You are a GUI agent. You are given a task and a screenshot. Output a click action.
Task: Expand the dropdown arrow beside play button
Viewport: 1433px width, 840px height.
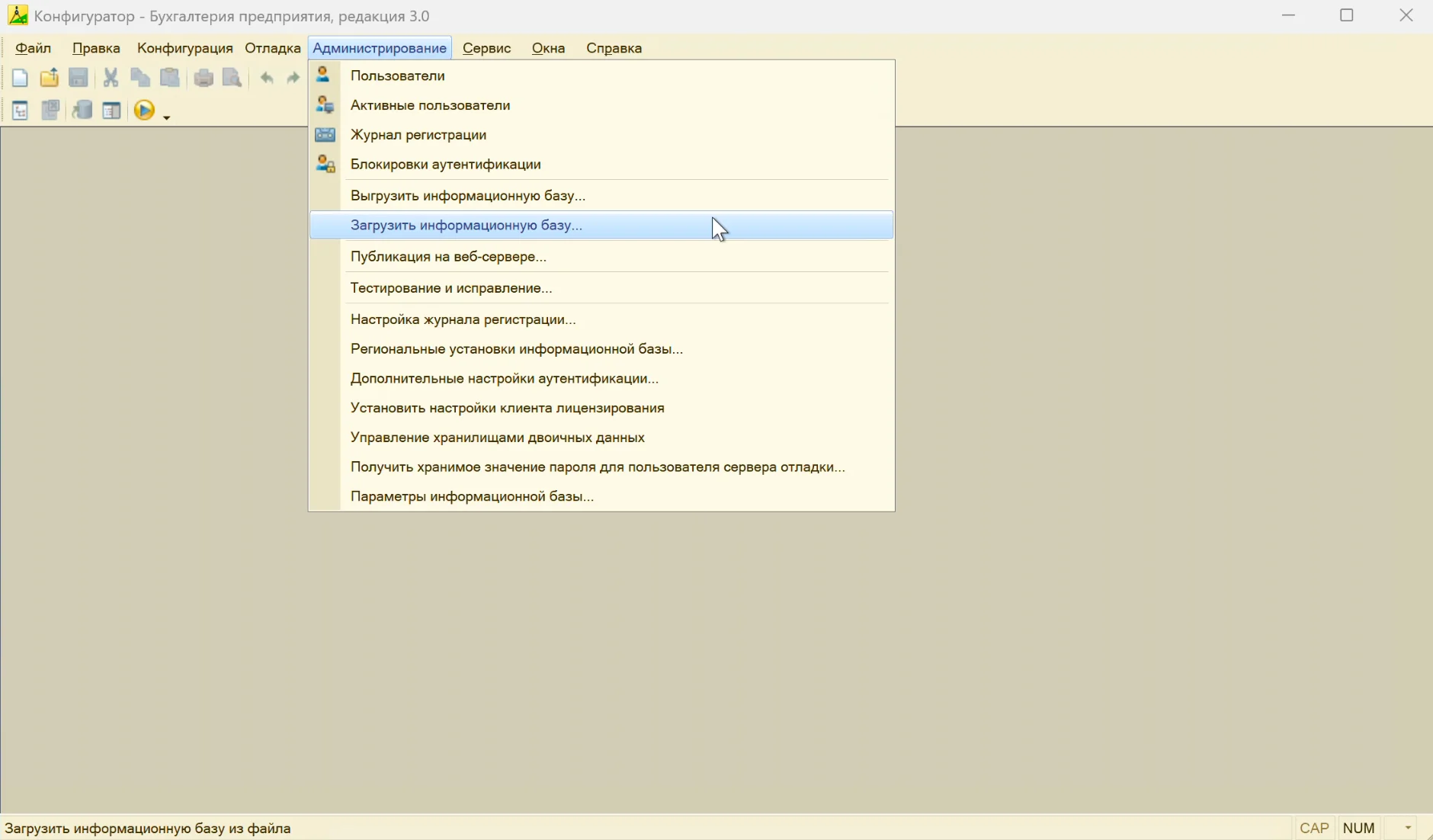point(166,117)
